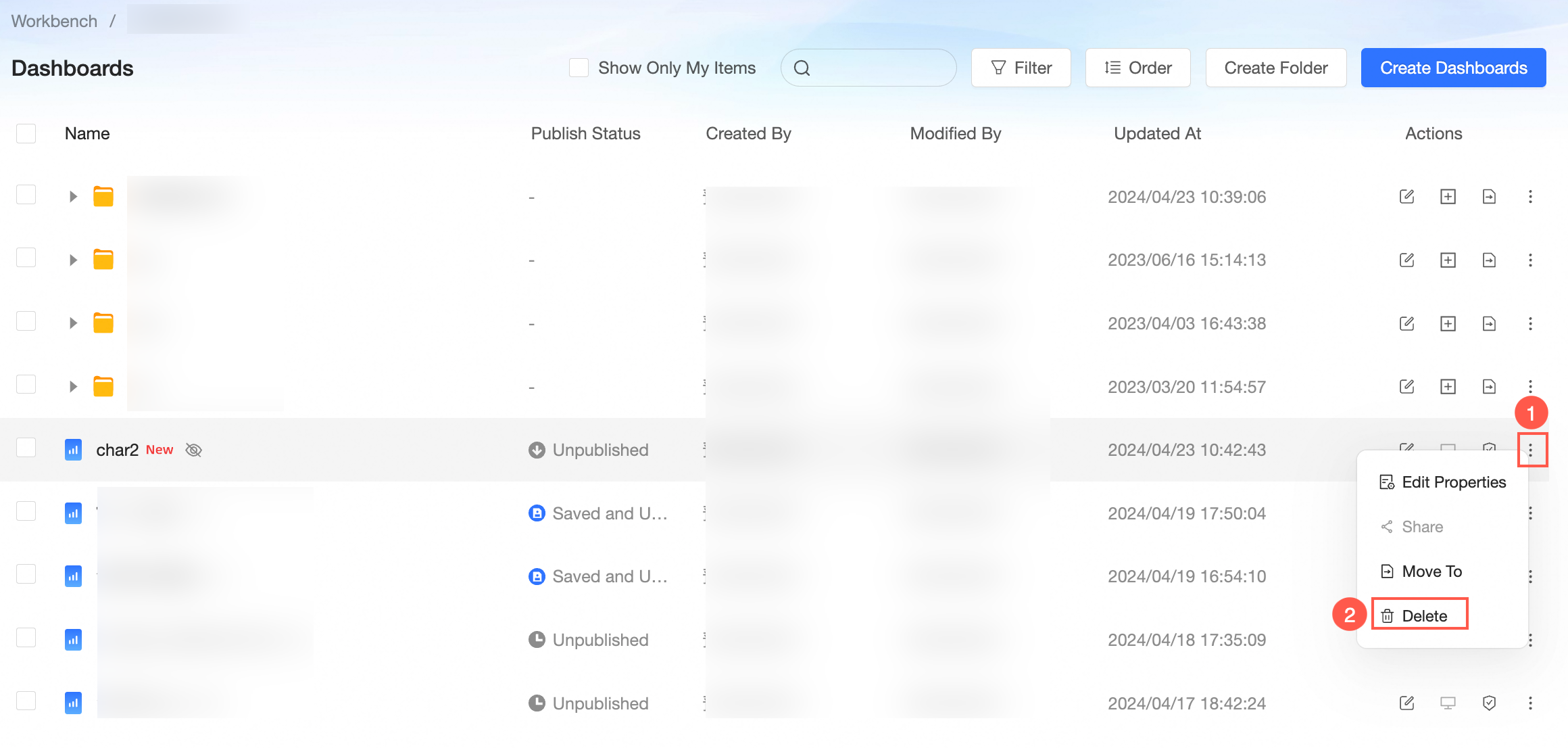The width and height of the screenshot is (1568, 748).
Task: Click edit icon for 2024/04/23 10:39:06 folder
Action: point(1406,197)
